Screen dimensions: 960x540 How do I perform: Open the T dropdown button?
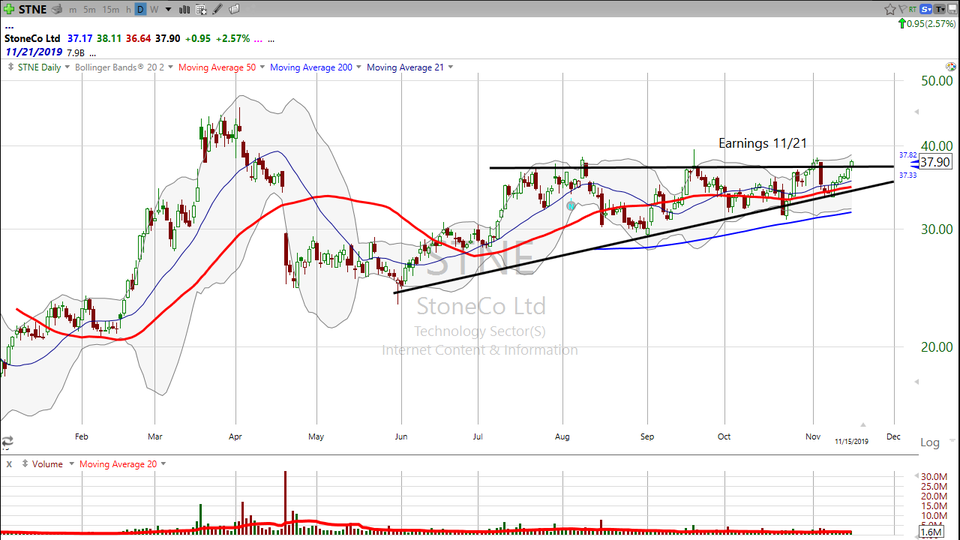tap(940, 9)
